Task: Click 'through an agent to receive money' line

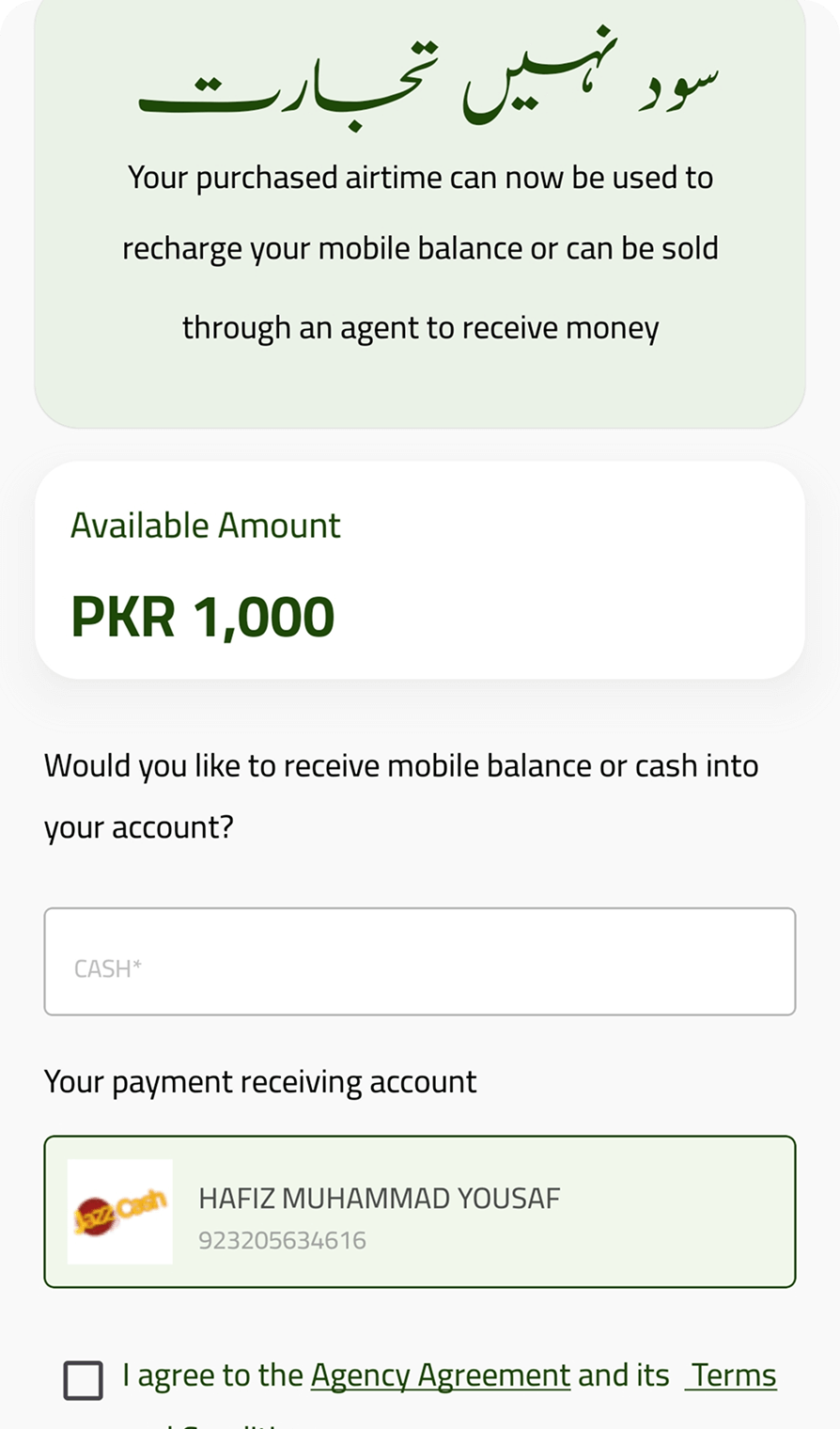Action: tap(420, 328)
